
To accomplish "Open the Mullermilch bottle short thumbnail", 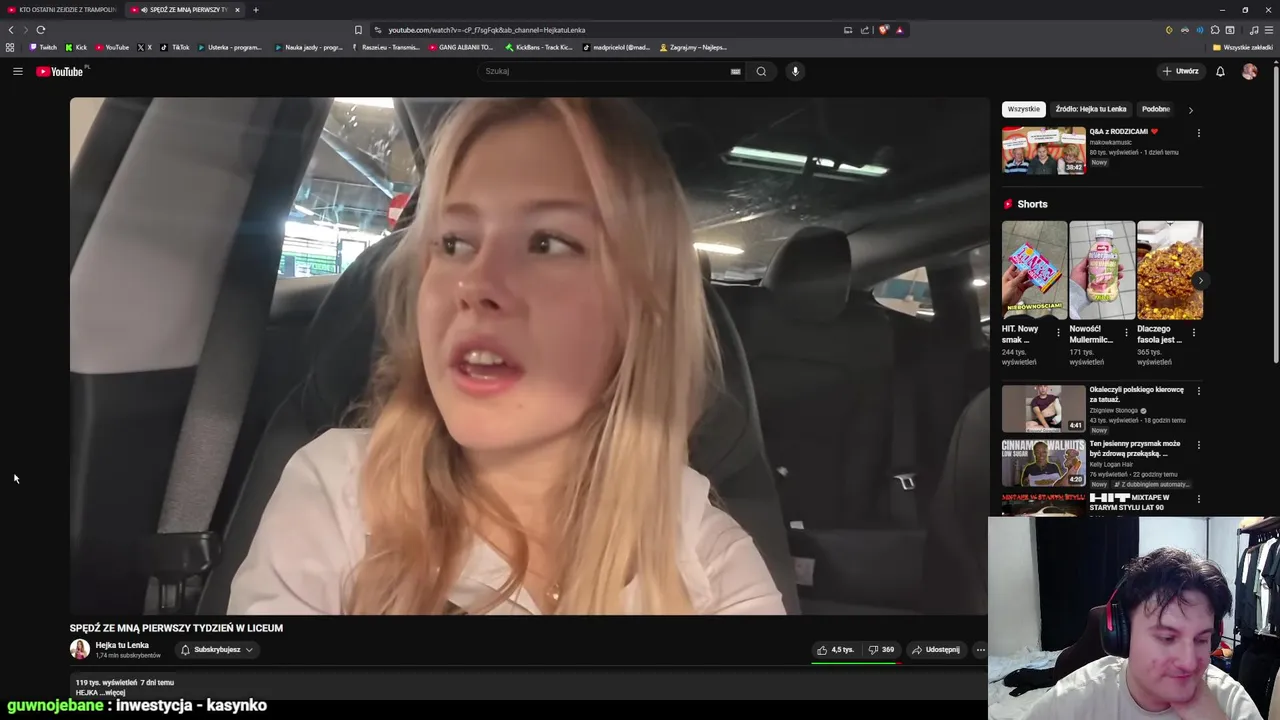I will pos(1102,270).
